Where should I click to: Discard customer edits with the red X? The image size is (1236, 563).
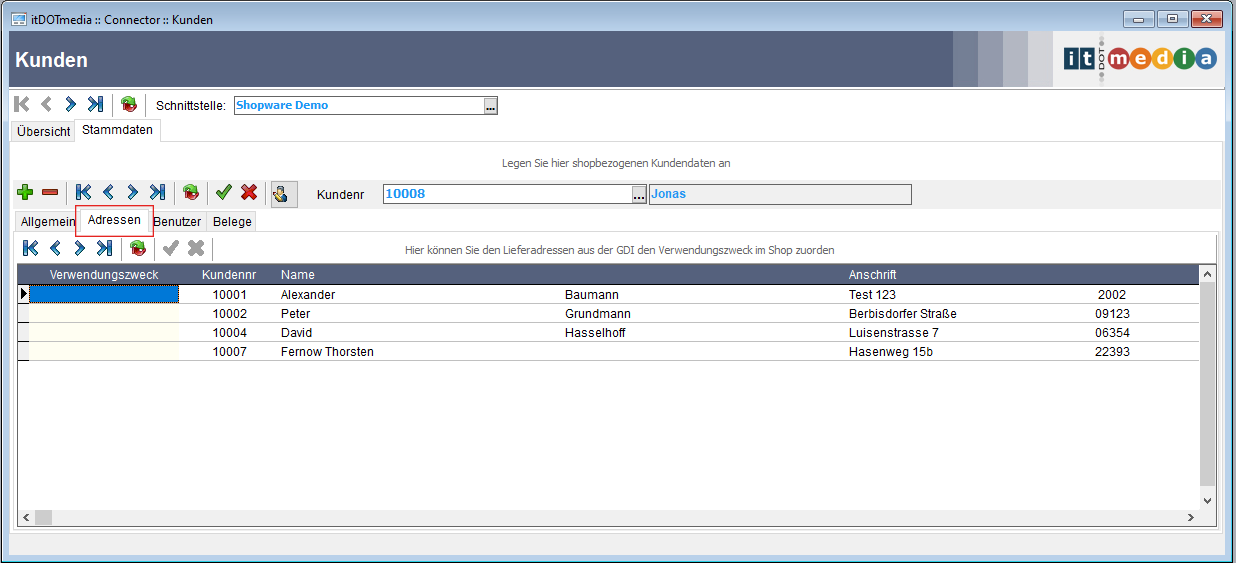249,192
